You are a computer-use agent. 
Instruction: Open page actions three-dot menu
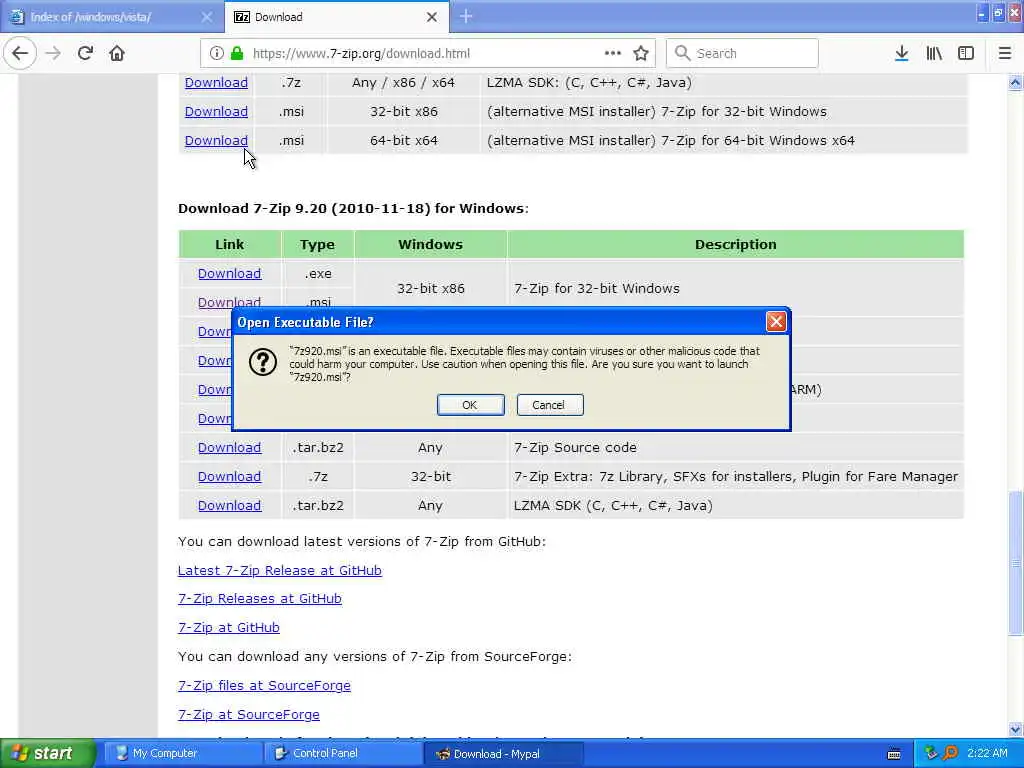pos(613,54)
